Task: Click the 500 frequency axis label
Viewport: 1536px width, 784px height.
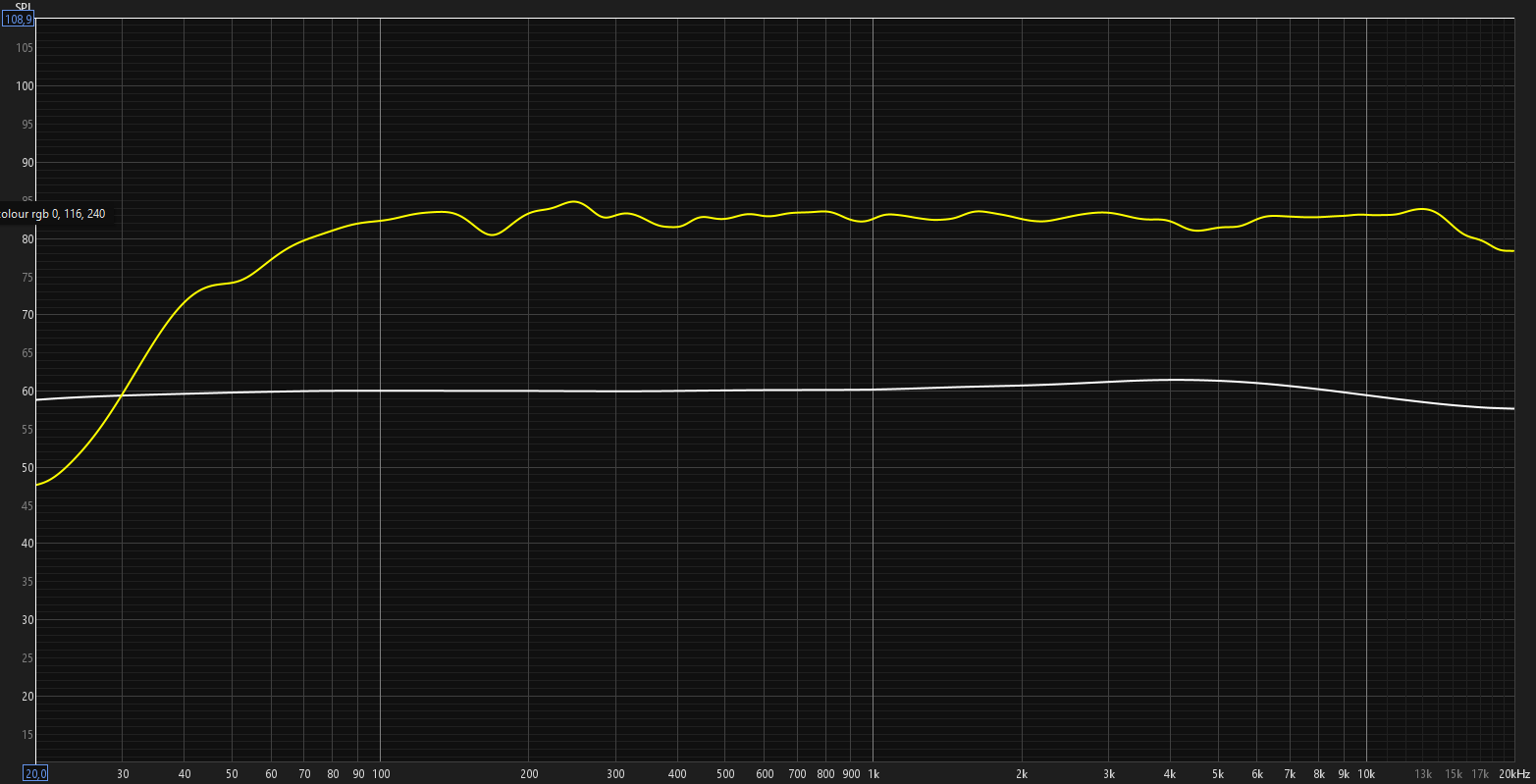Action: tap(725, 774)
